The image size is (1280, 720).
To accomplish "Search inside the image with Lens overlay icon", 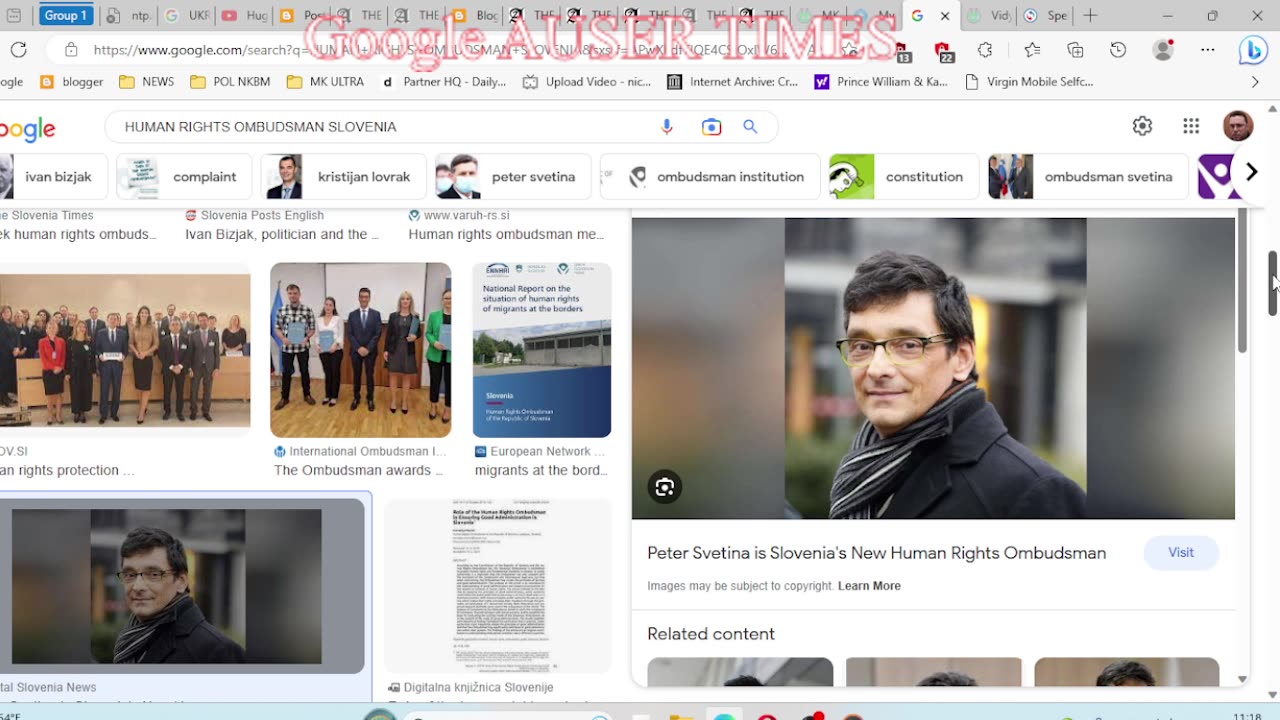I will pos(665,487).
